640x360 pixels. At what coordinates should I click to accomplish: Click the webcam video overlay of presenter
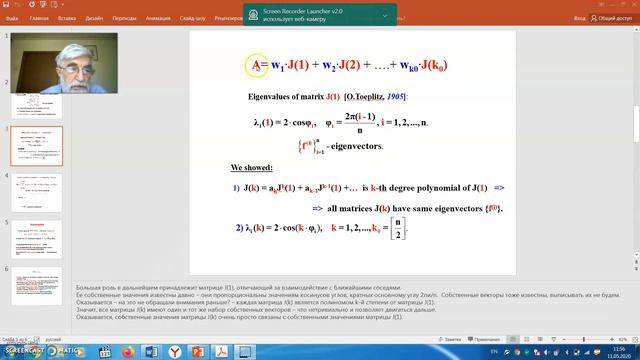coord(64,63)
